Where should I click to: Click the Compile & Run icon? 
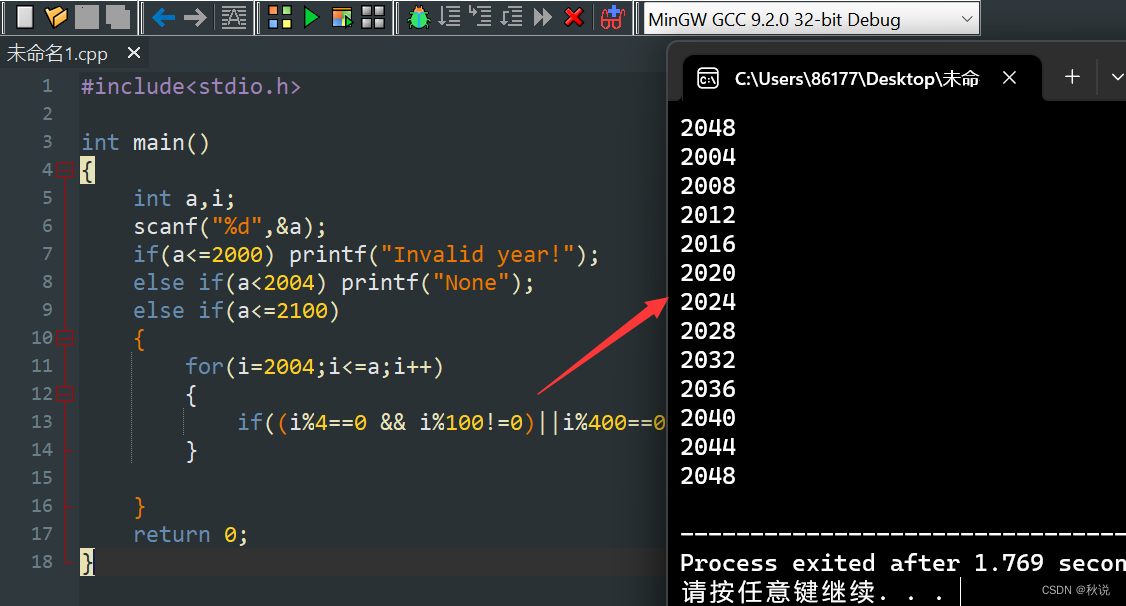(x=343, y=17)
